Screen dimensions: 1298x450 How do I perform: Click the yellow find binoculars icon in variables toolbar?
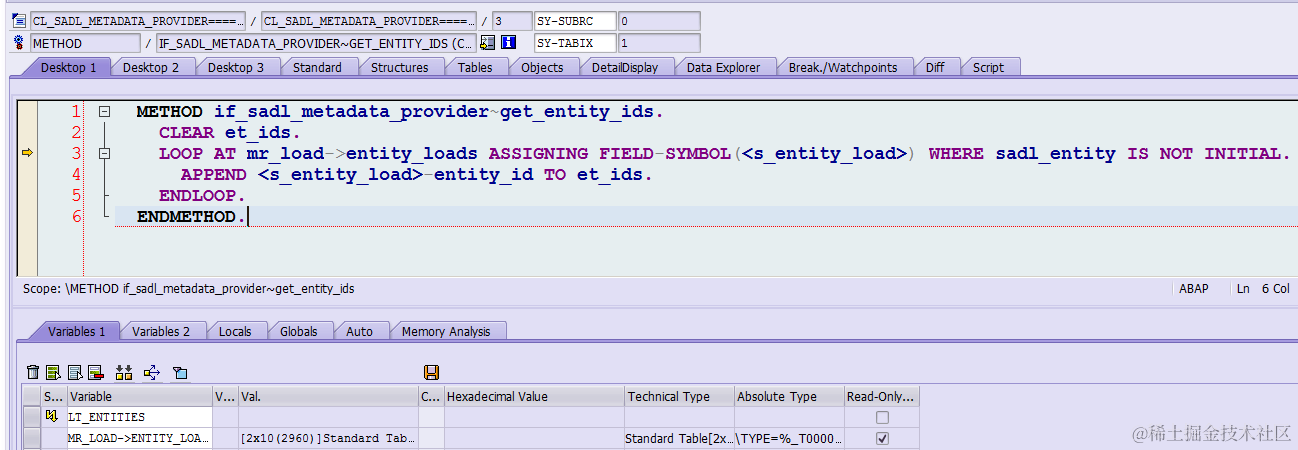[124, 373]
